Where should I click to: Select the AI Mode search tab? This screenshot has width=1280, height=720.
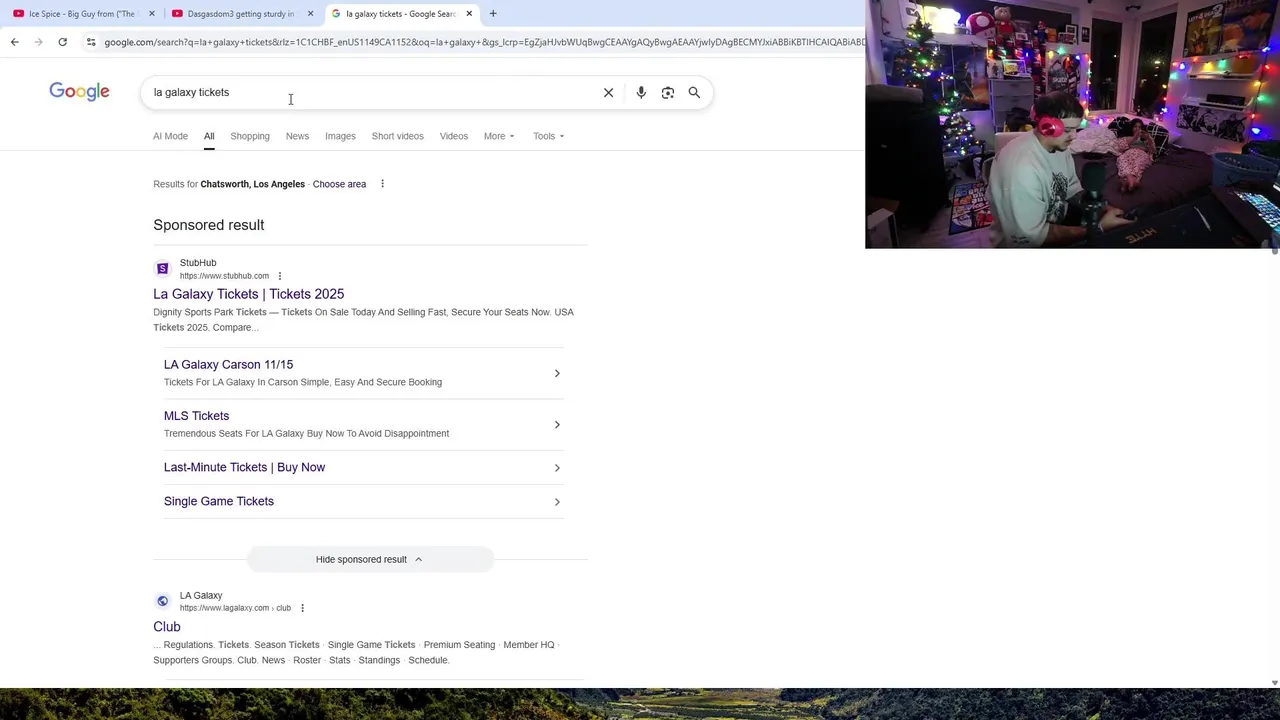170,136
